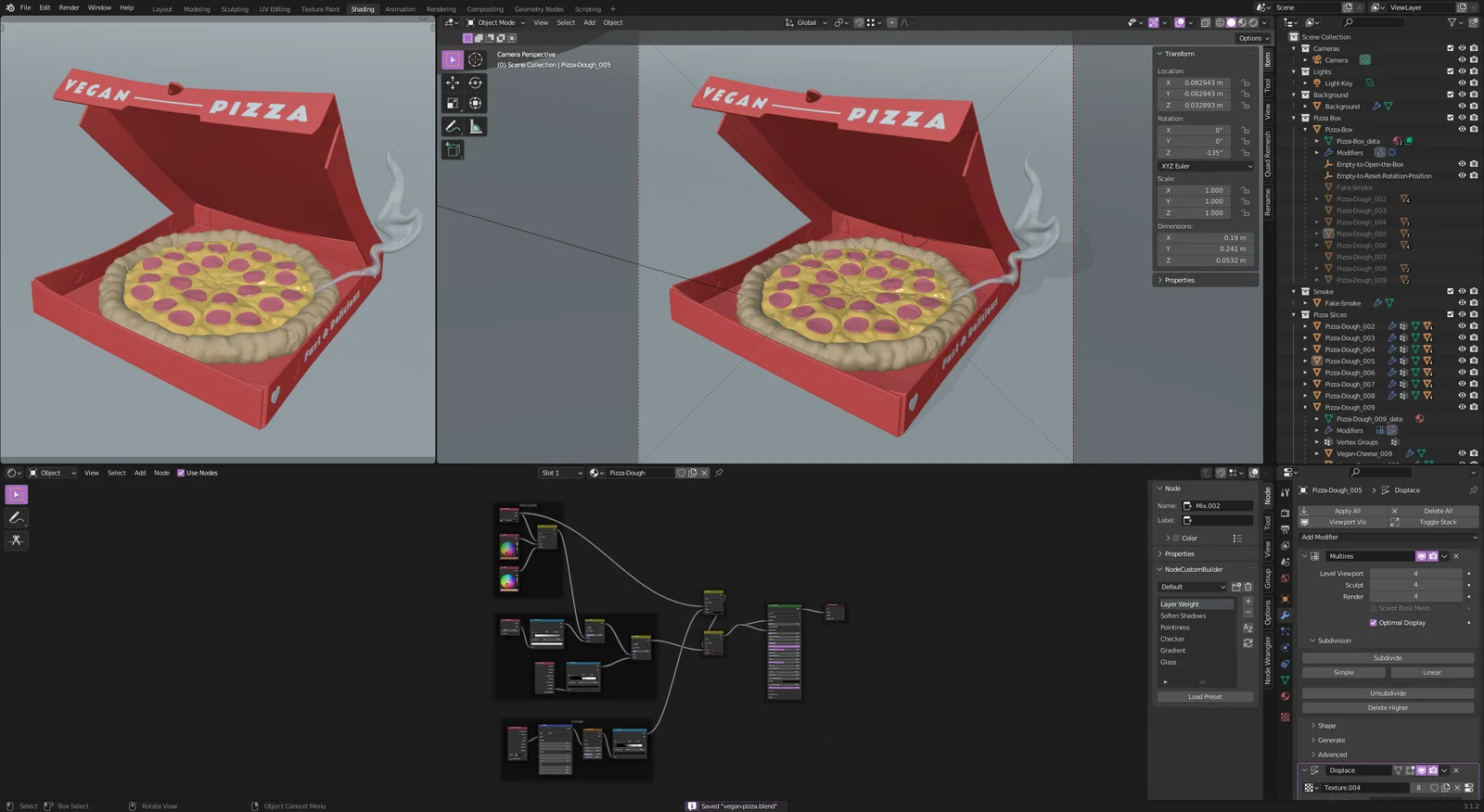Open the File menu
The height and width of the screenshot is (812, 1484).
coord(26,7)
